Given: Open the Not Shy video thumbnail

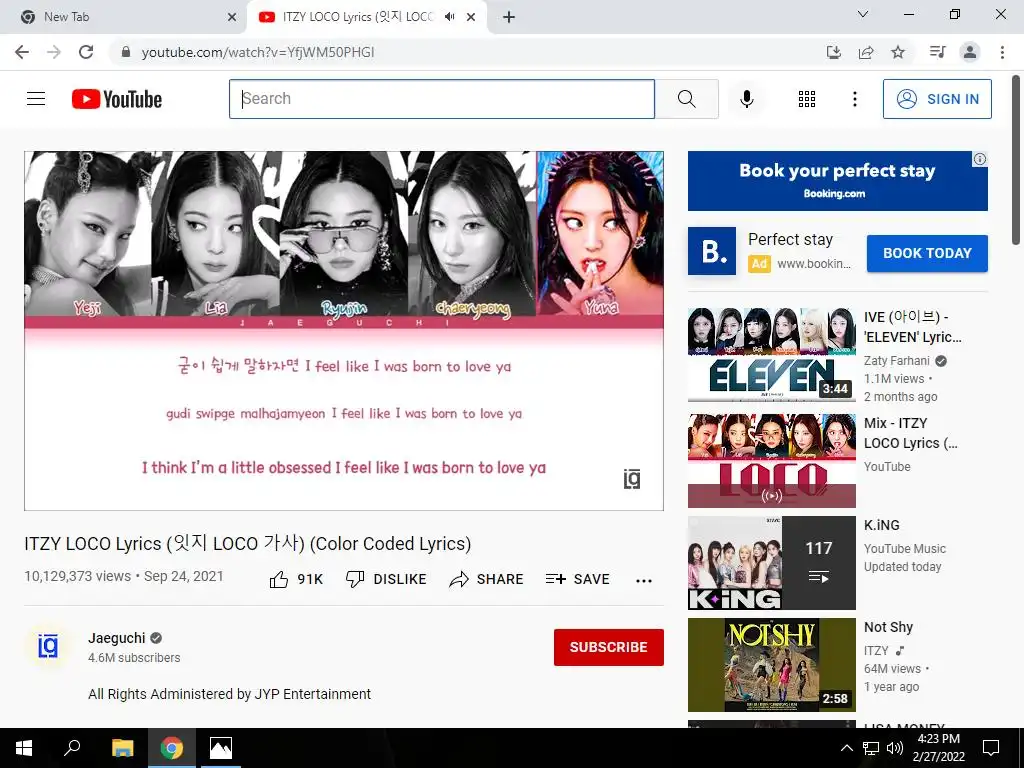Looking at the screenshot, I should pos(771,665).
